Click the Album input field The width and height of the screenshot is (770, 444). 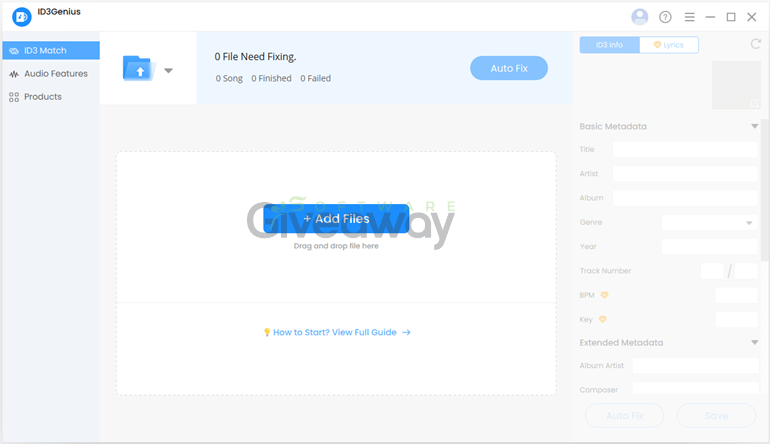[685, 198]
